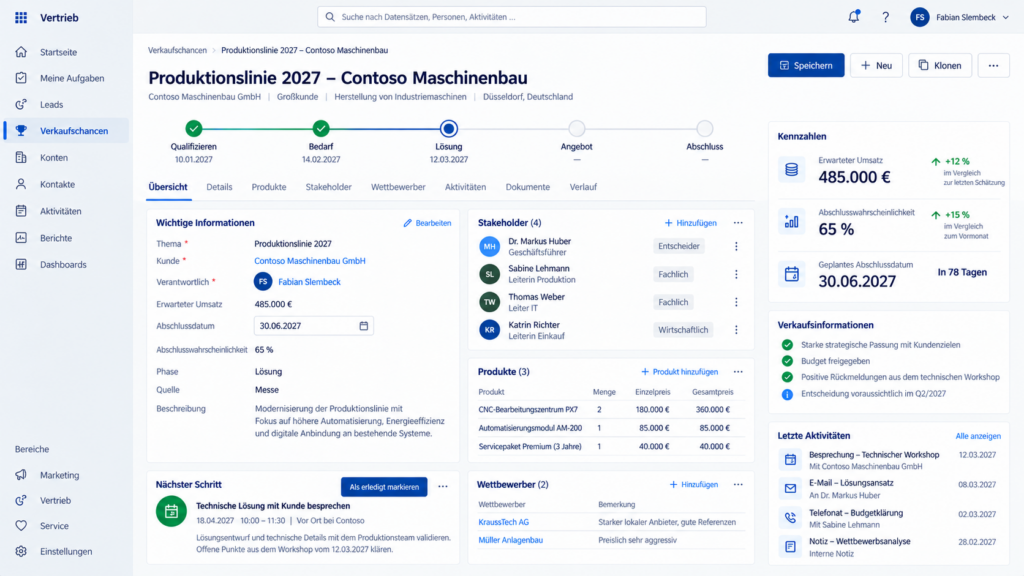Open notifications bell icon
The width and height of the screenshot is (1024, 576).
pyautogui.click(x=854, y=17)
